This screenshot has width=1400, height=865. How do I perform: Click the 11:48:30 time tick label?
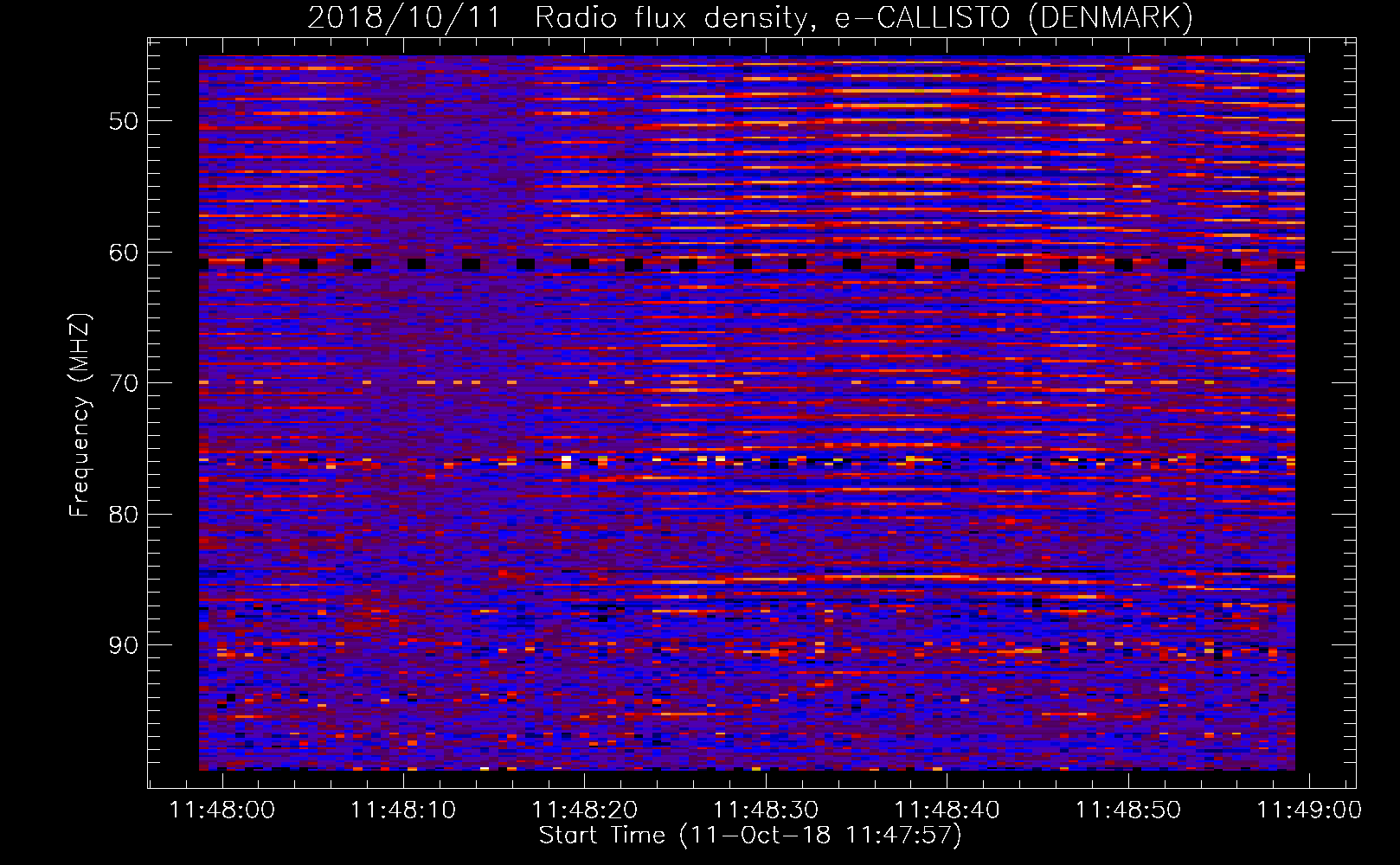766,810
